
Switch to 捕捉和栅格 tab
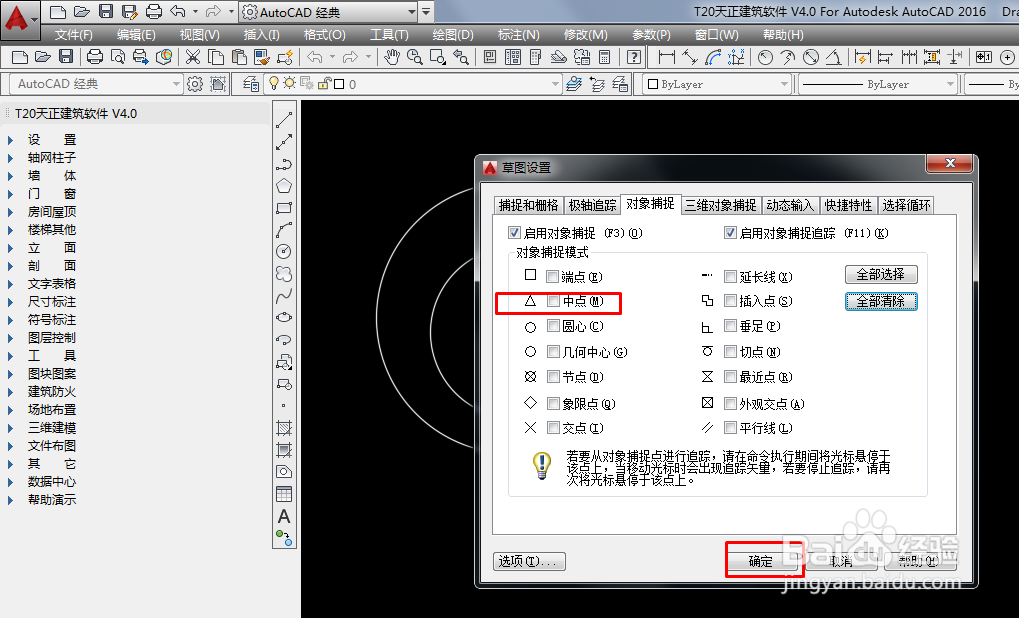(528, 205)
